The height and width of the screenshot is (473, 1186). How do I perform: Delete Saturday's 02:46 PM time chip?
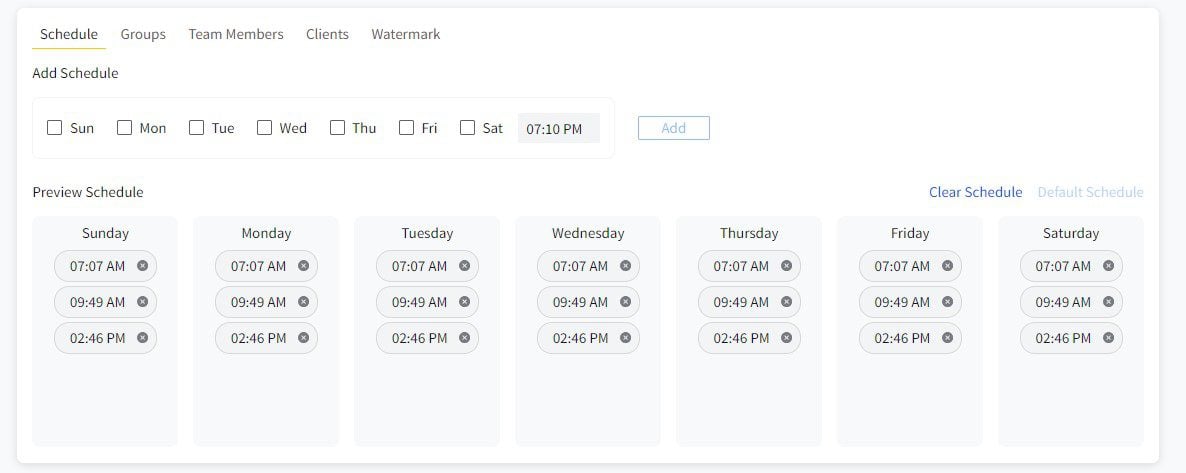pos(1108,338)
